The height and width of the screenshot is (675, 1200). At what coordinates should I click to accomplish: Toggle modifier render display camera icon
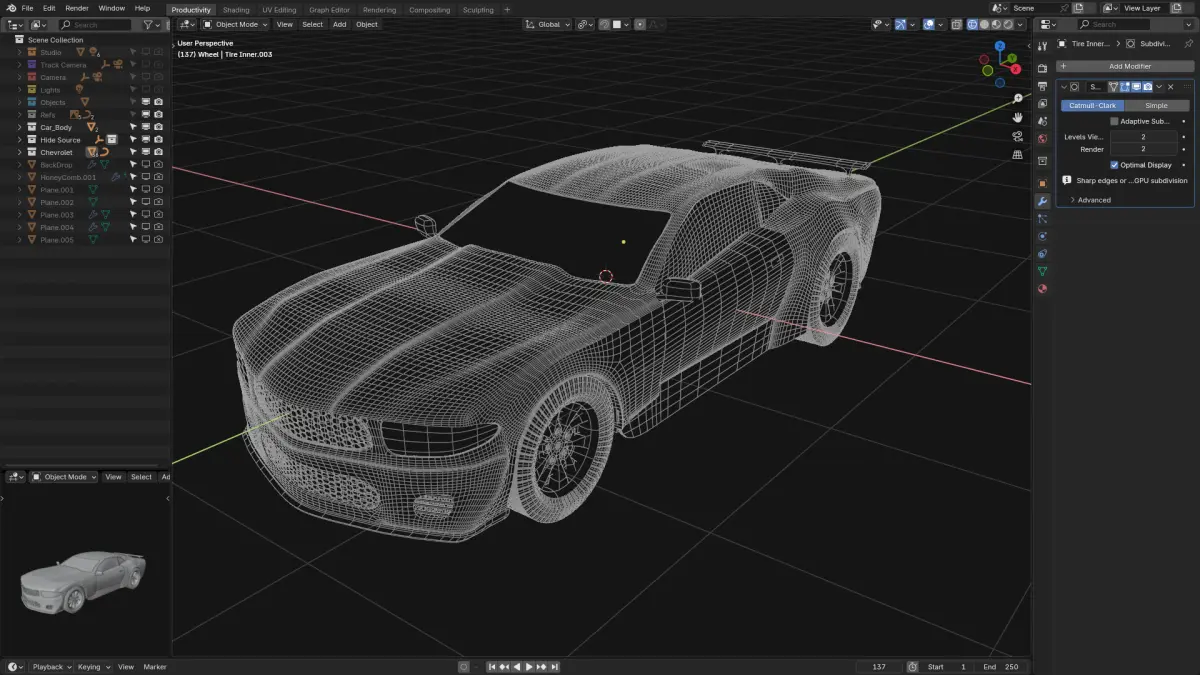1148,87
